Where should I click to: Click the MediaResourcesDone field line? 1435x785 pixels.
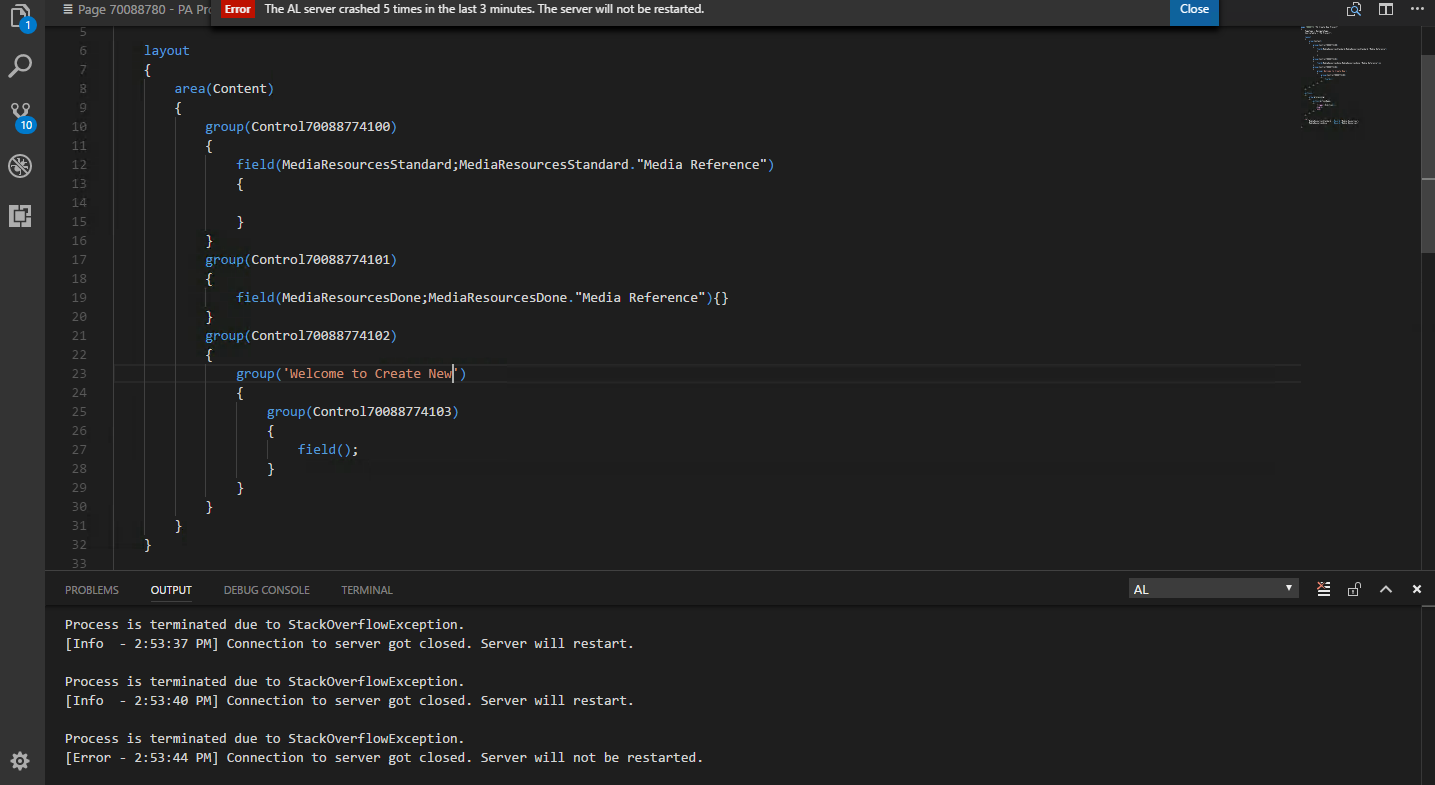pyautogui.click(x=483, y=298)
